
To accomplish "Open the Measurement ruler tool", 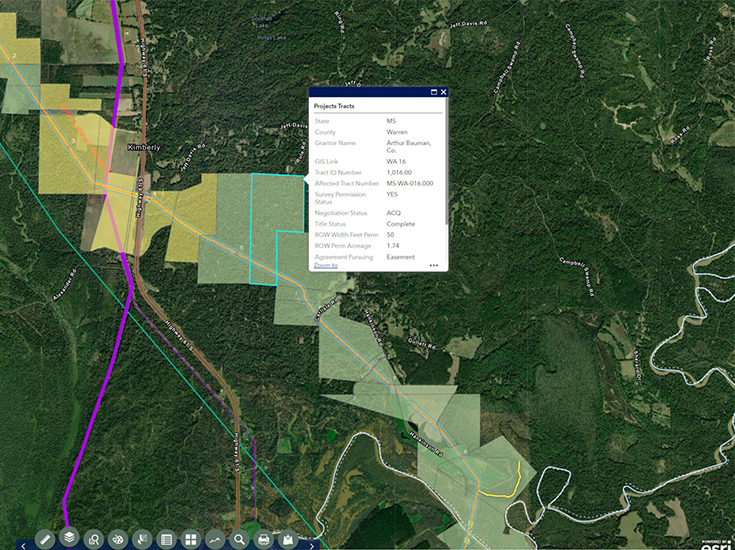I will [x=45, y=539].
